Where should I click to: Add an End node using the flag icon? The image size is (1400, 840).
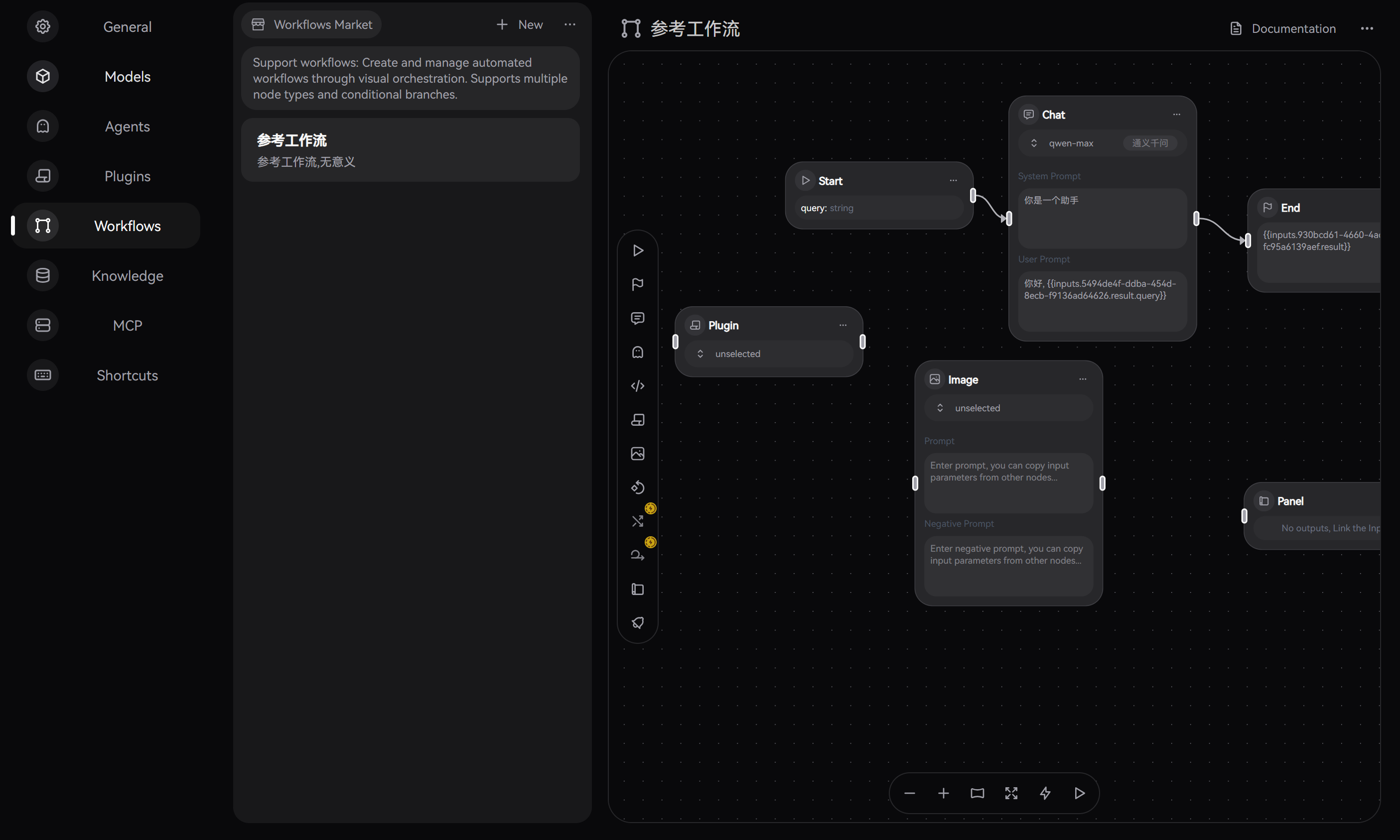point(638,284)
